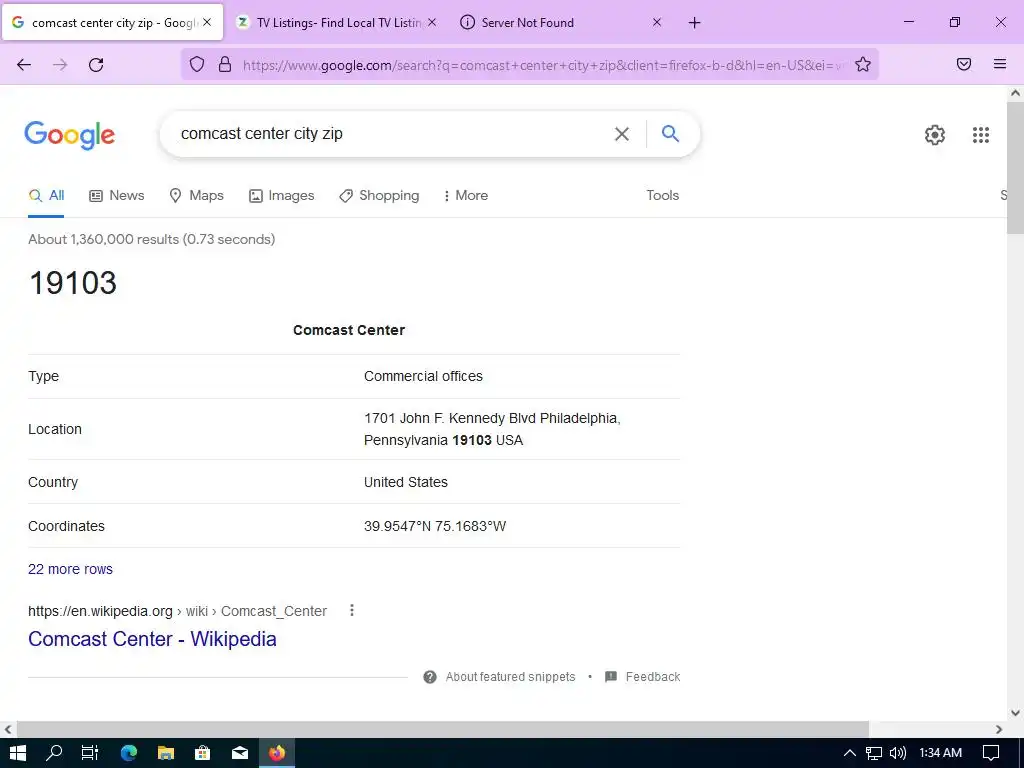Open the Windows Start menu

[x=18, y=753]
